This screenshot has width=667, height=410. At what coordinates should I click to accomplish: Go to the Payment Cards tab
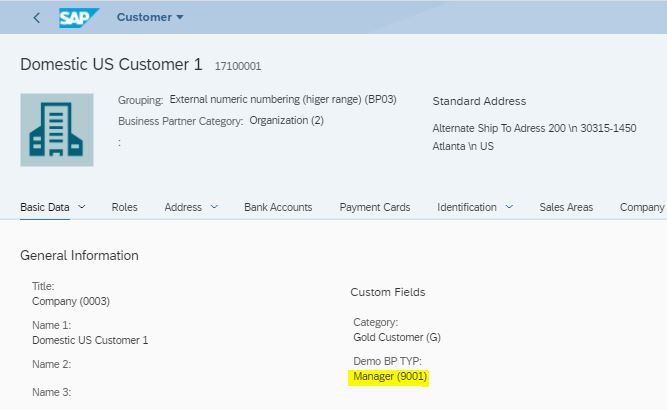click(375, 207)
